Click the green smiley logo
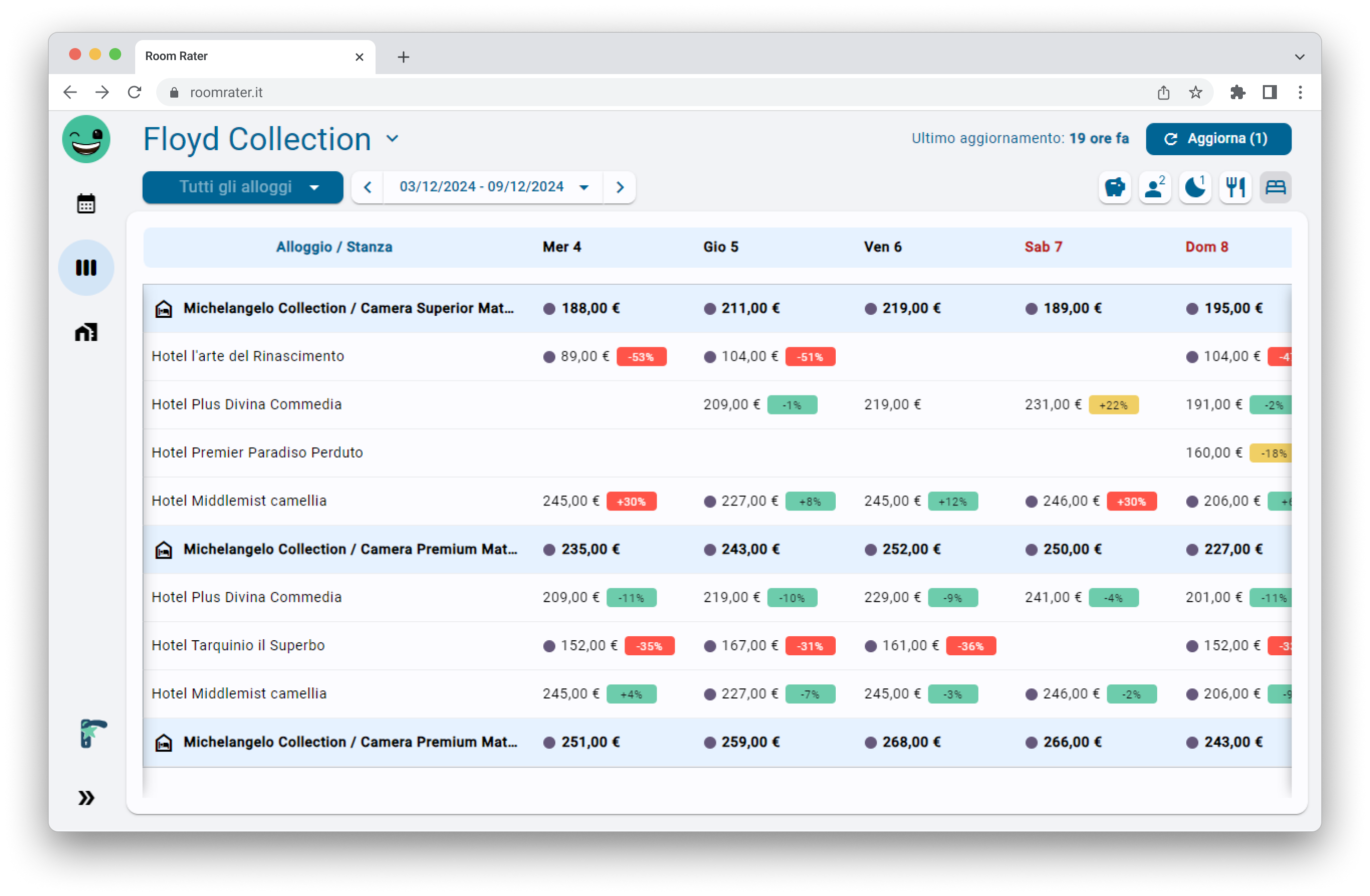Viewport: 1370px width, 896px height. [86, 139]
